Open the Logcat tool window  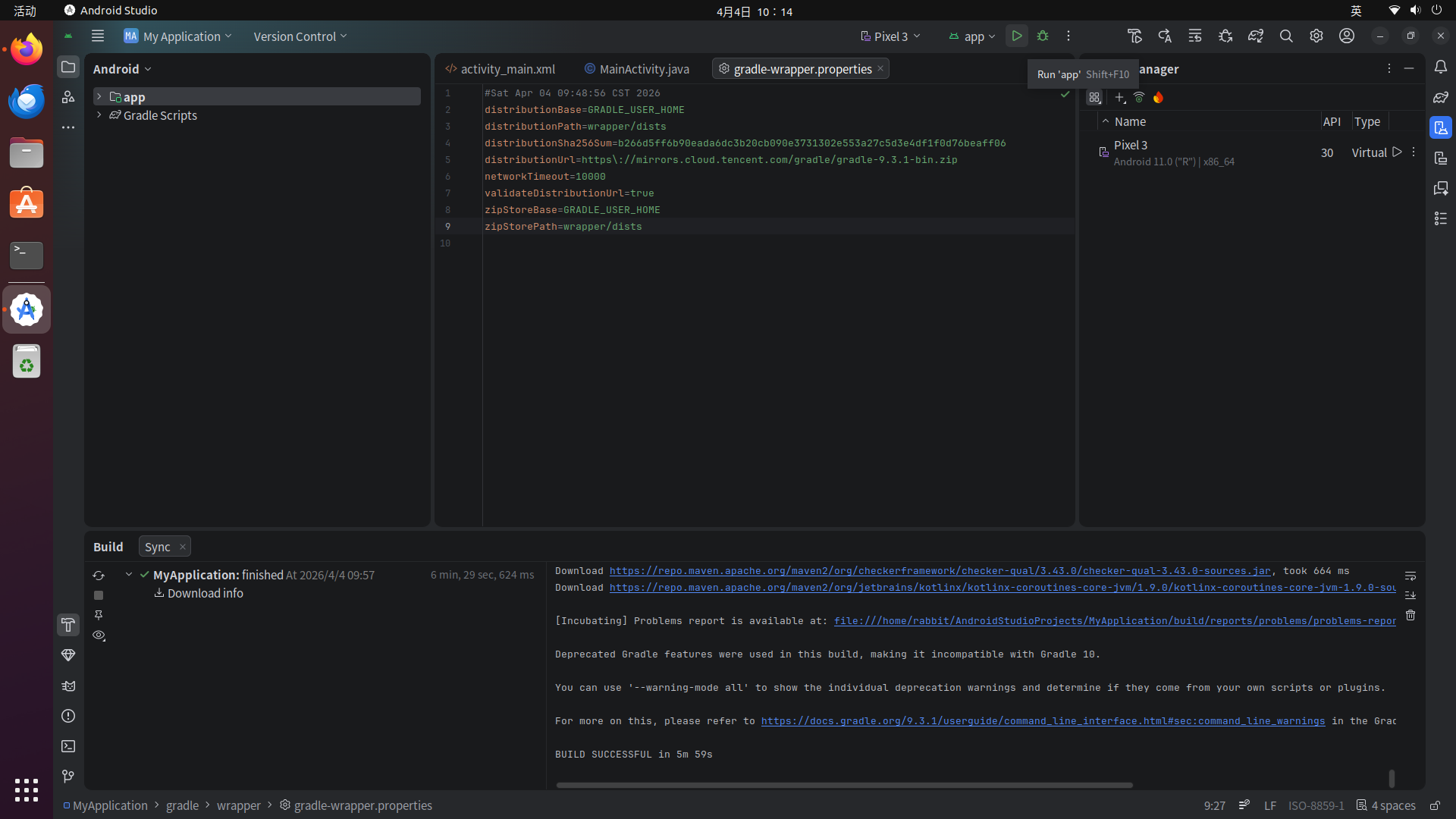click(68, 686)
